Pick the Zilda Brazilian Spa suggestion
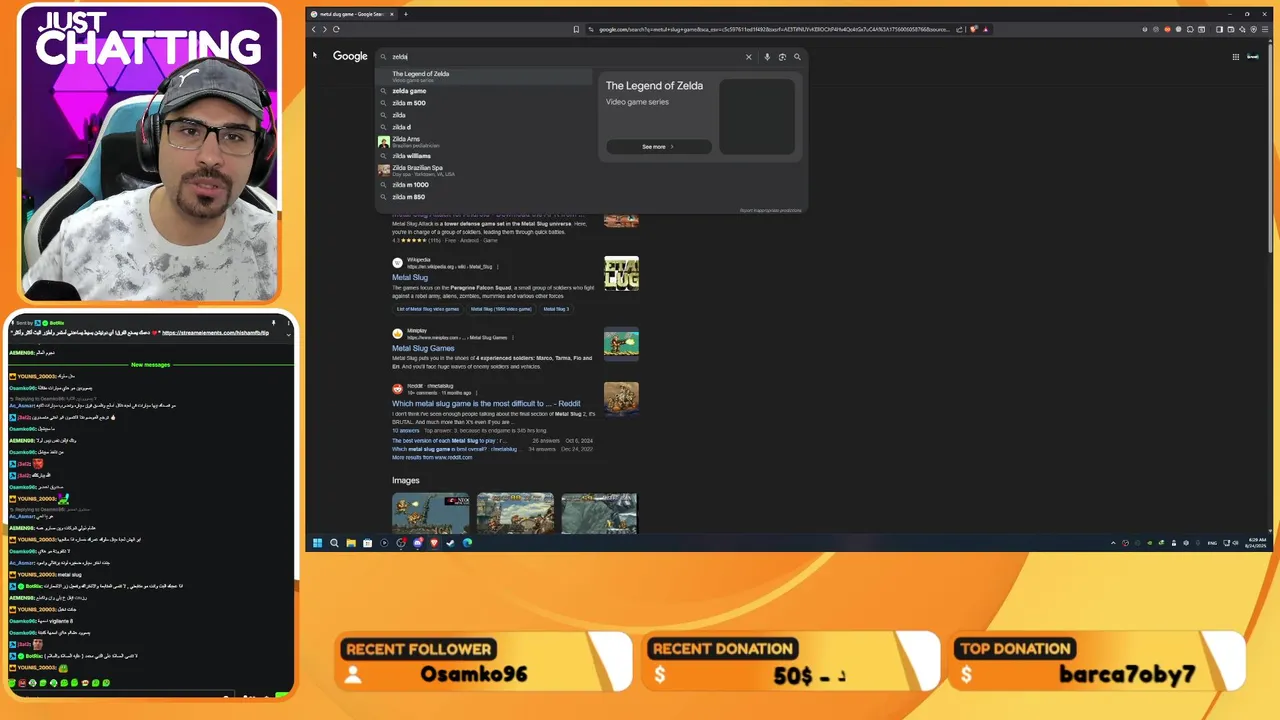The image size is (1280, 720). point(484,170)
